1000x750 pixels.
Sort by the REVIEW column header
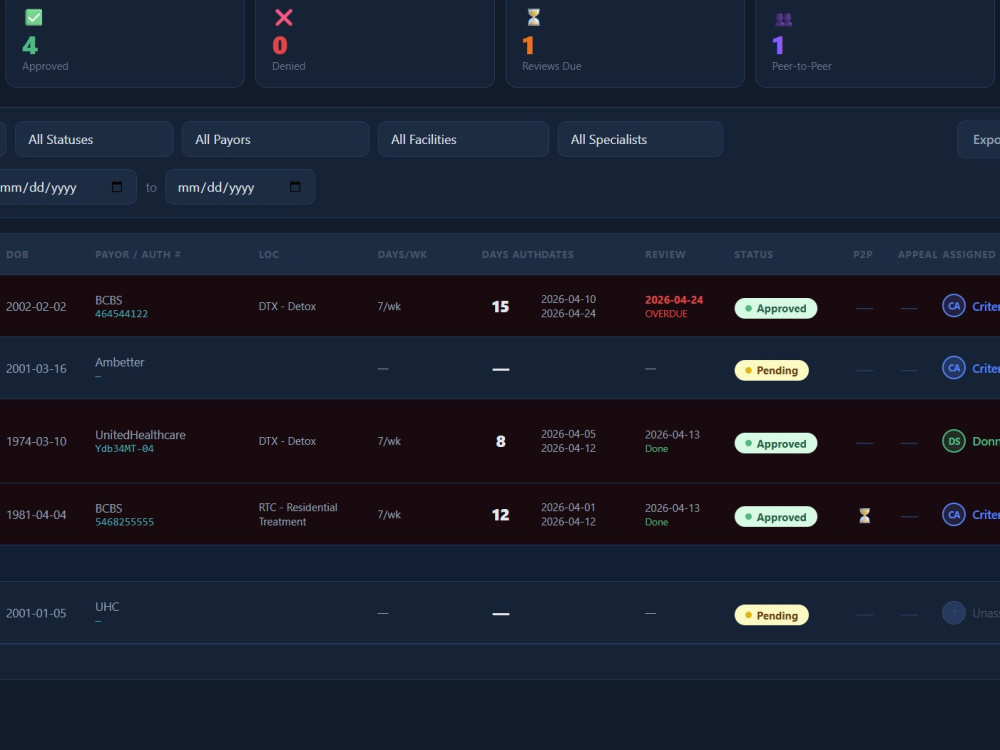tap(665, 254)
